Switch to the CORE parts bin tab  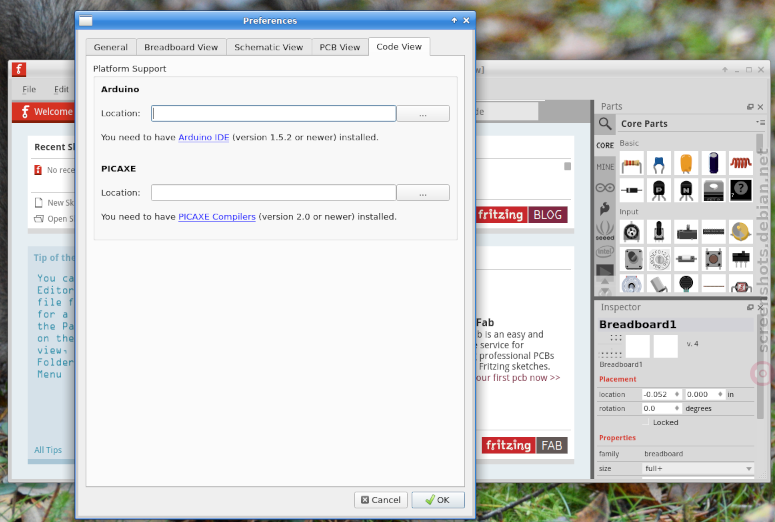coord(605,145)
